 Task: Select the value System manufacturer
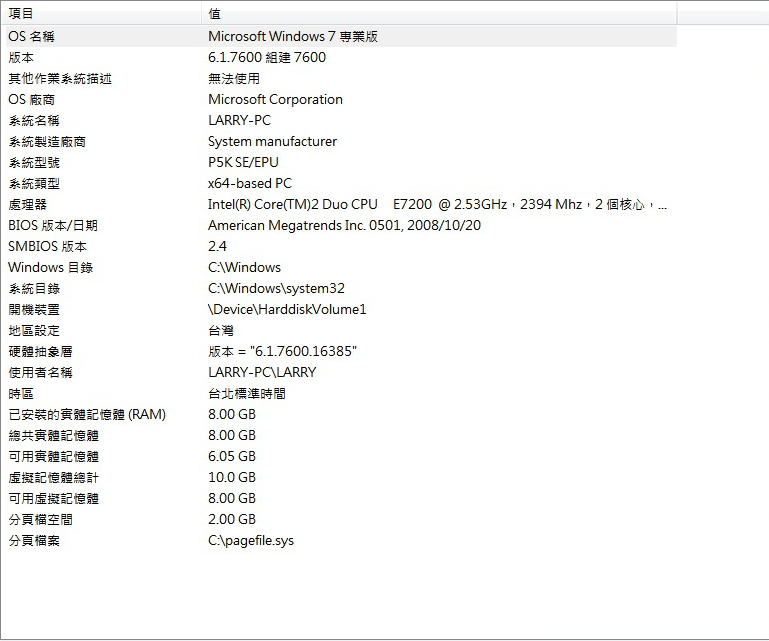click(272, 142)
